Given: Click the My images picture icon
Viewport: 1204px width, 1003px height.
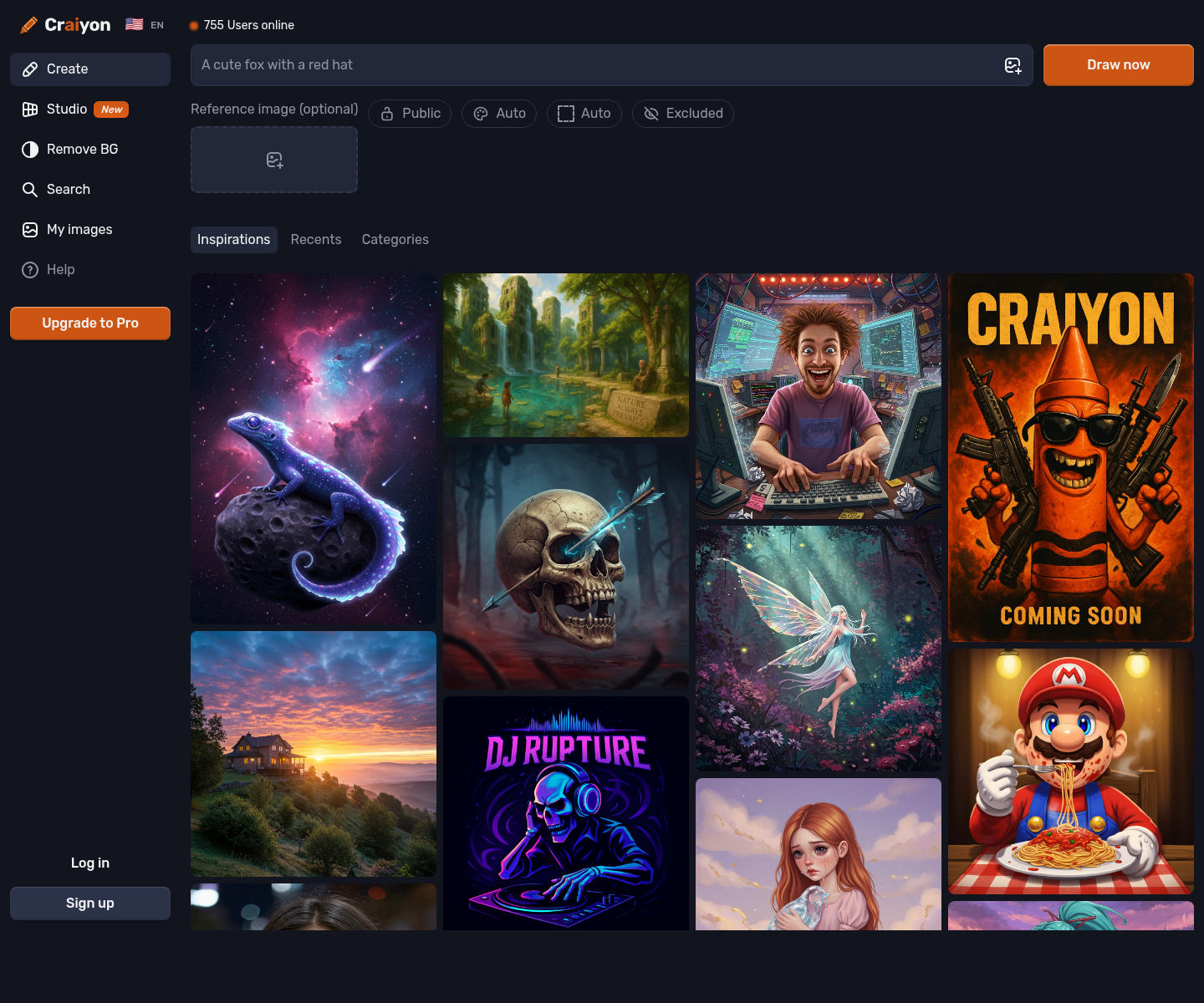Looking at the screenshot, I should [30, 230].
